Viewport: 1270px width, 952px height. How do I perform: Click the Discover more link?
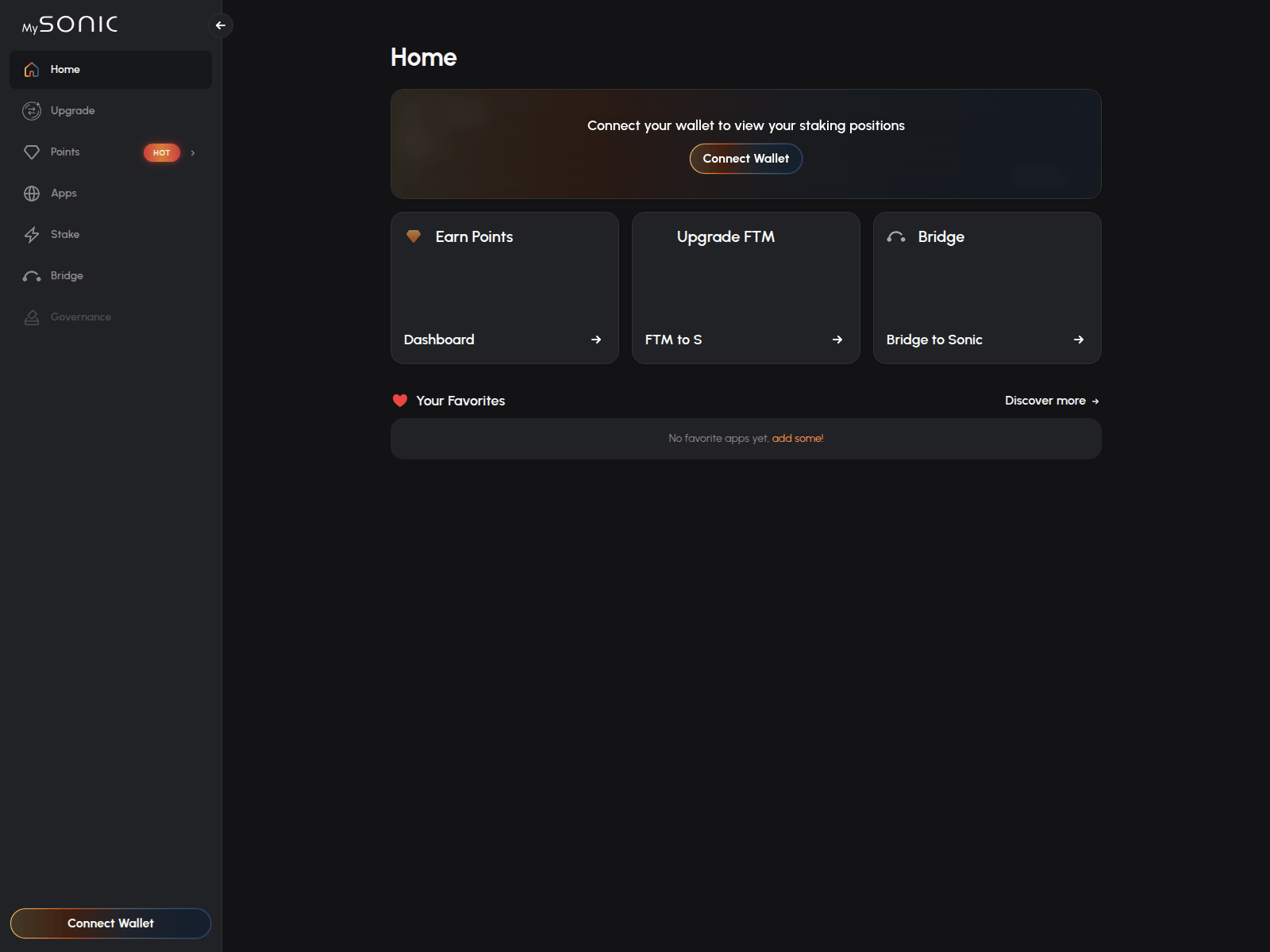coord(1052,401)
